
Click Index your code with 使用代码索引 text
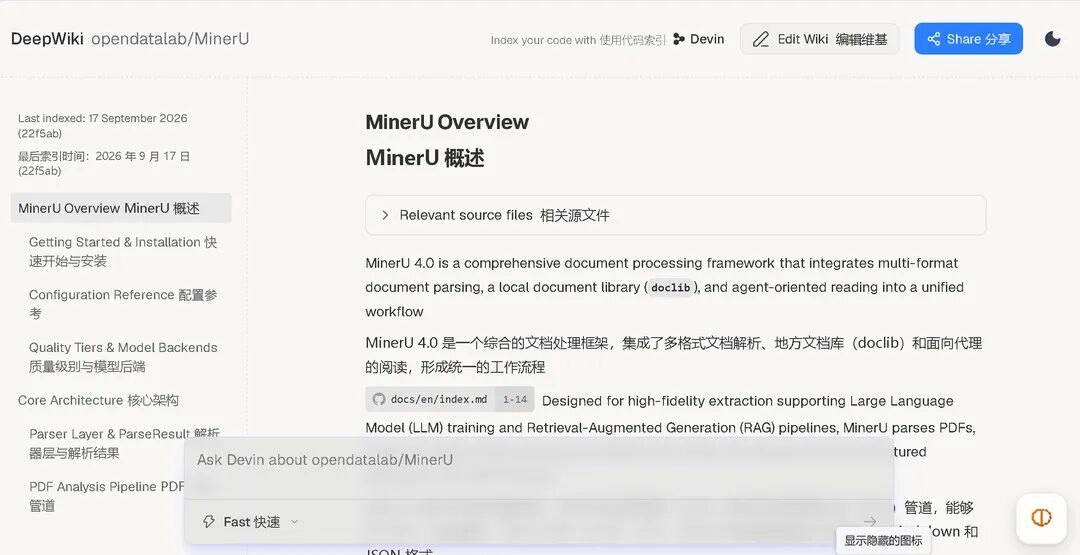[x=578, y=40]
